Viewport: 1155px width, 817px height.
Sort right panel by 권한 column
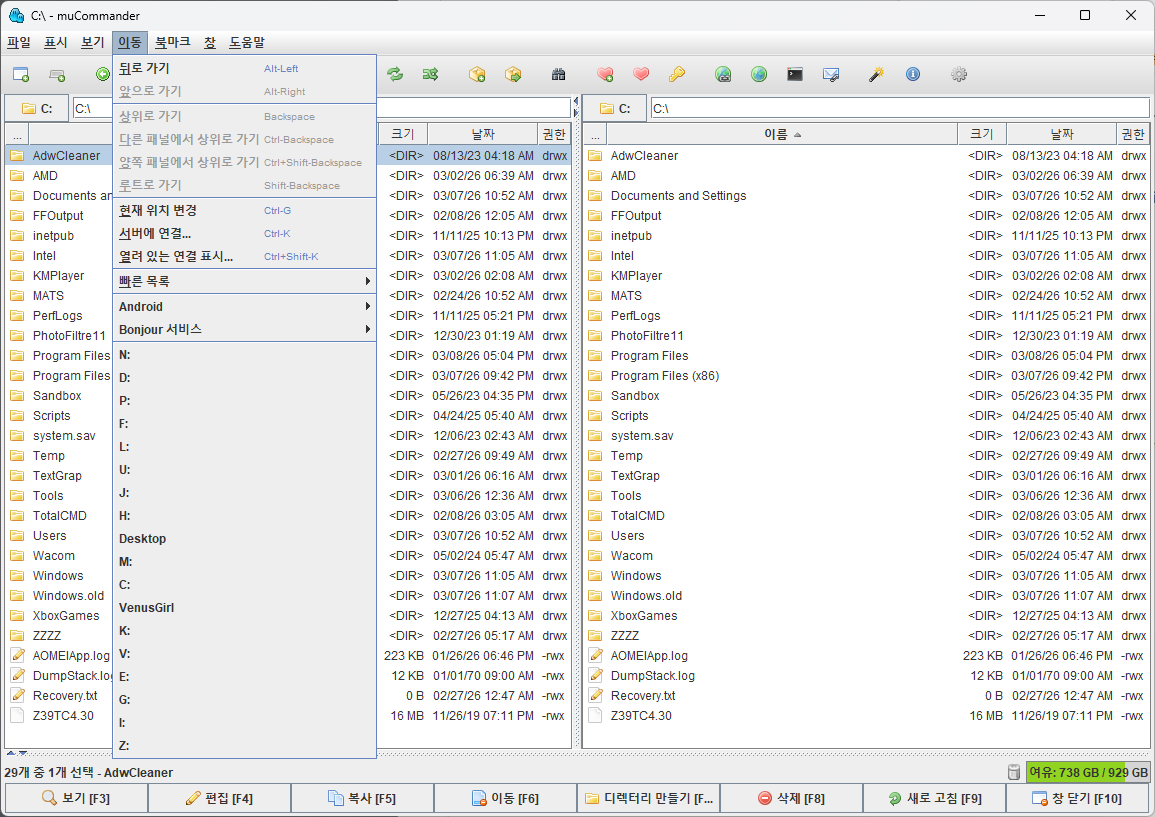coord(1133,134)
